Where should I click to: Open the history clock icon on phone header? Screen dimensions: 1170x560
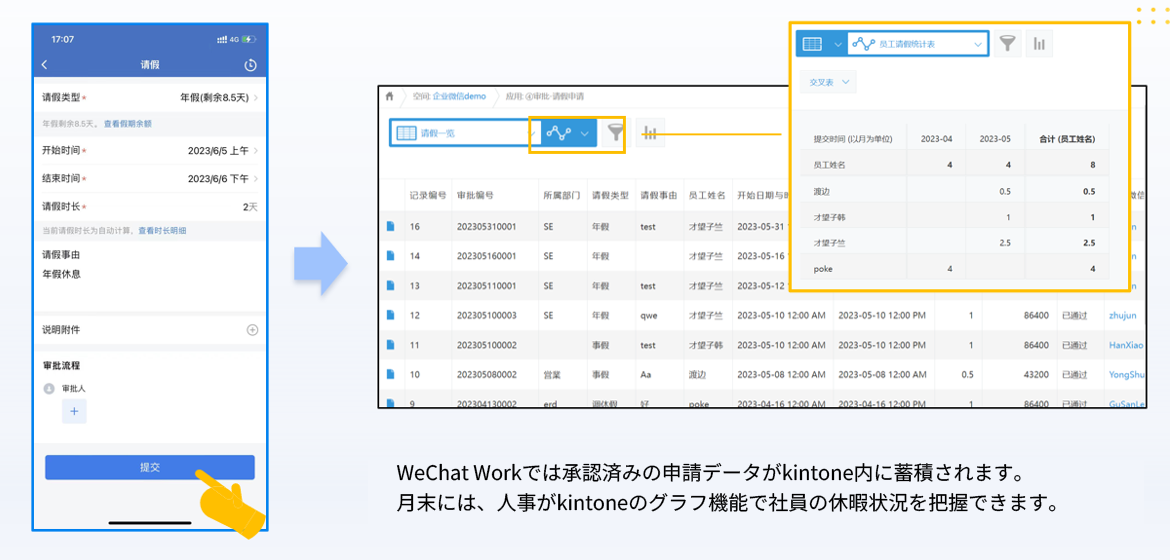(250, 65)
